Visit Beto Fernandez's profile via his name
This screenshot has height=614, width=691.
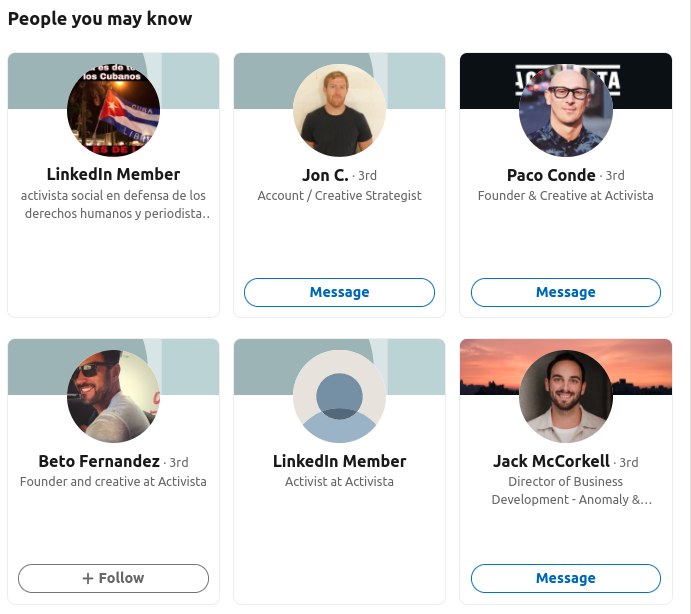(x=99, y=461)
